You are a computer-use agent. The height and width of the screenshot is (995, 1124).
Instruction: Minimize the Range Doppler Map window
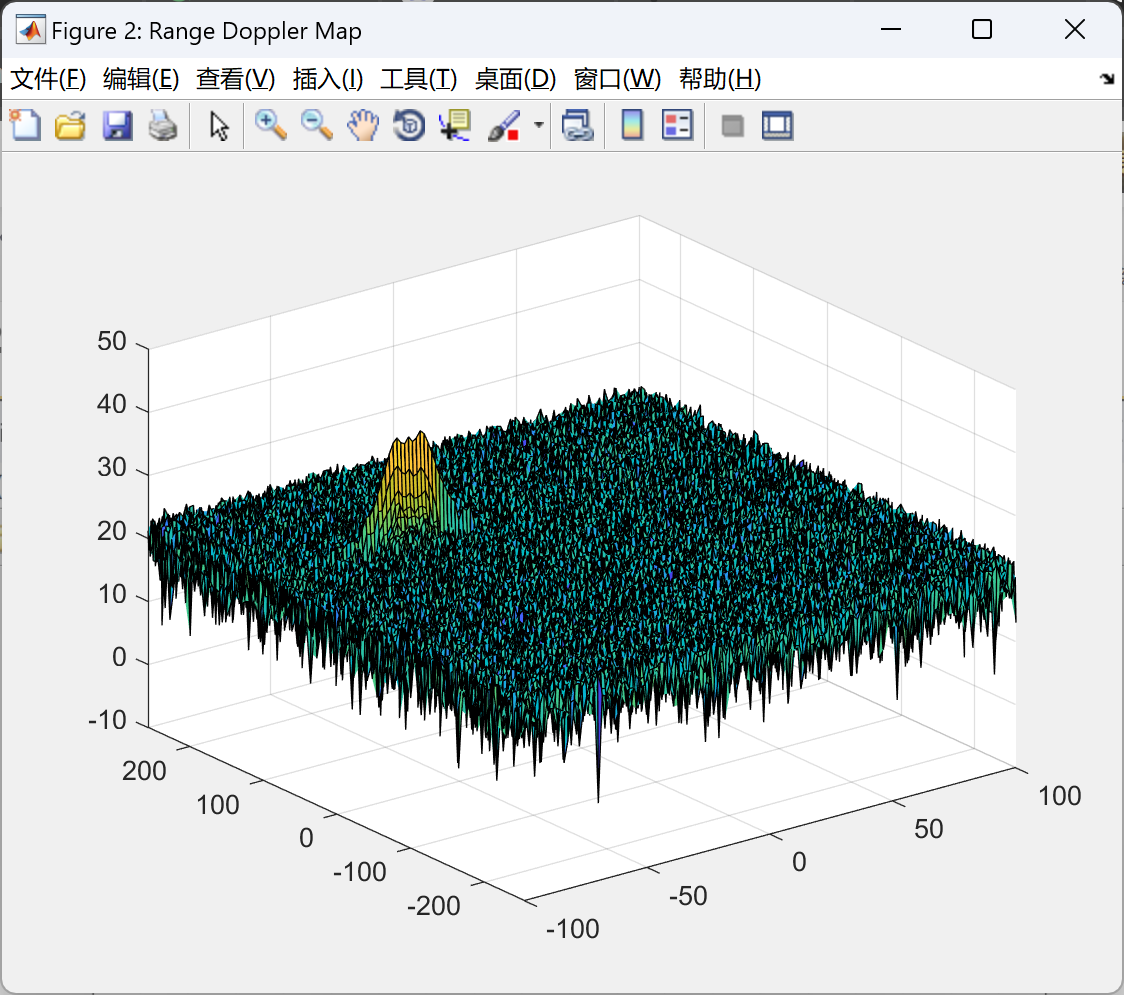pos(890,29)
